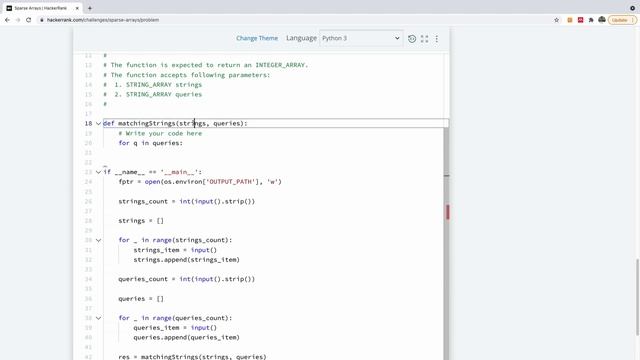640x360 pixels.
Task: Click the 'function accepts following parameters' comment
Action: click(x=187, y=75)
